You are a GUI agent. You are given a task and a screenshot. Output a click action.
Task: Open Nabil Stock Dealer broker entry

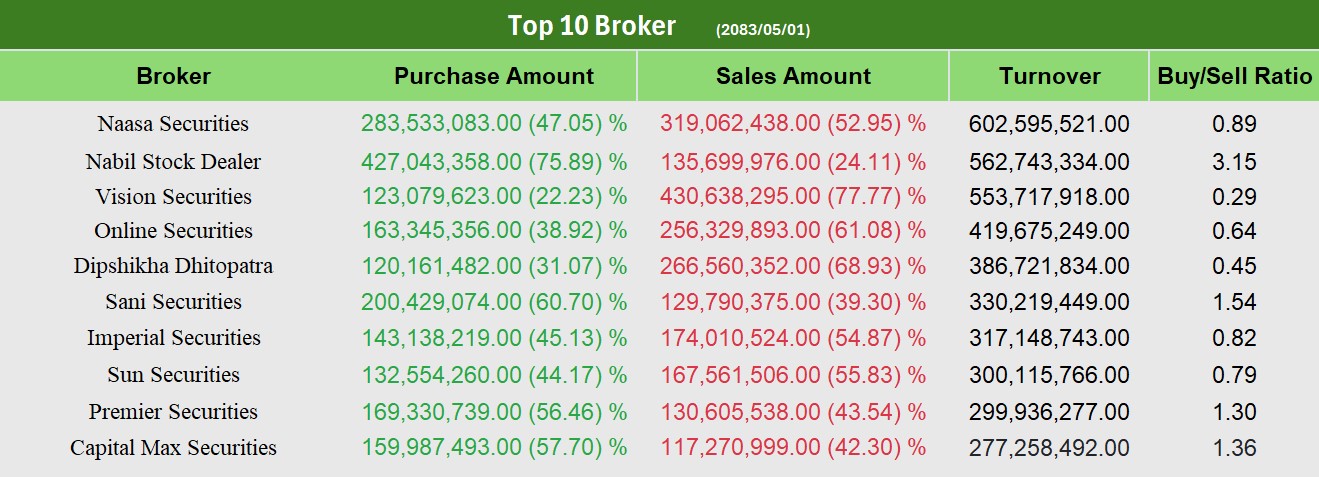[173, 161]
